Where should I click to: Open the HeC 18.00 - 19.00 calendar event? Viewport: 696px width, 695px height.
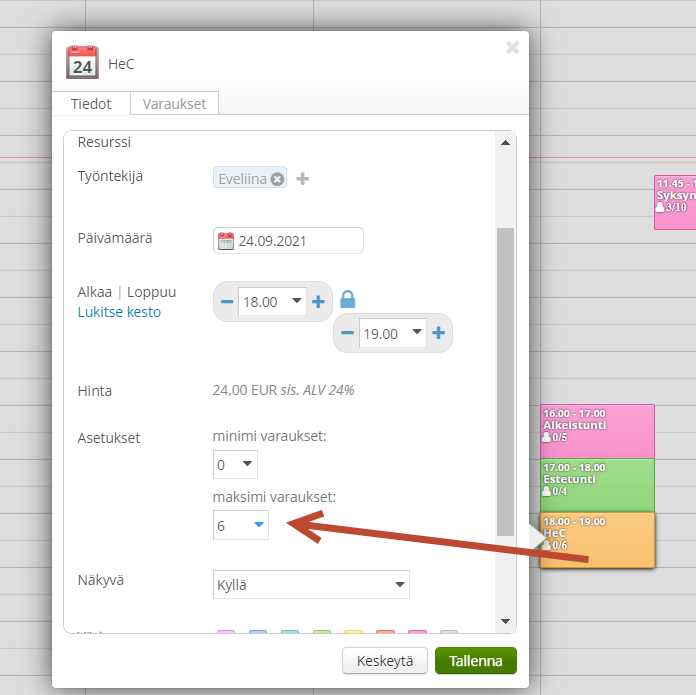pos(597,540)
